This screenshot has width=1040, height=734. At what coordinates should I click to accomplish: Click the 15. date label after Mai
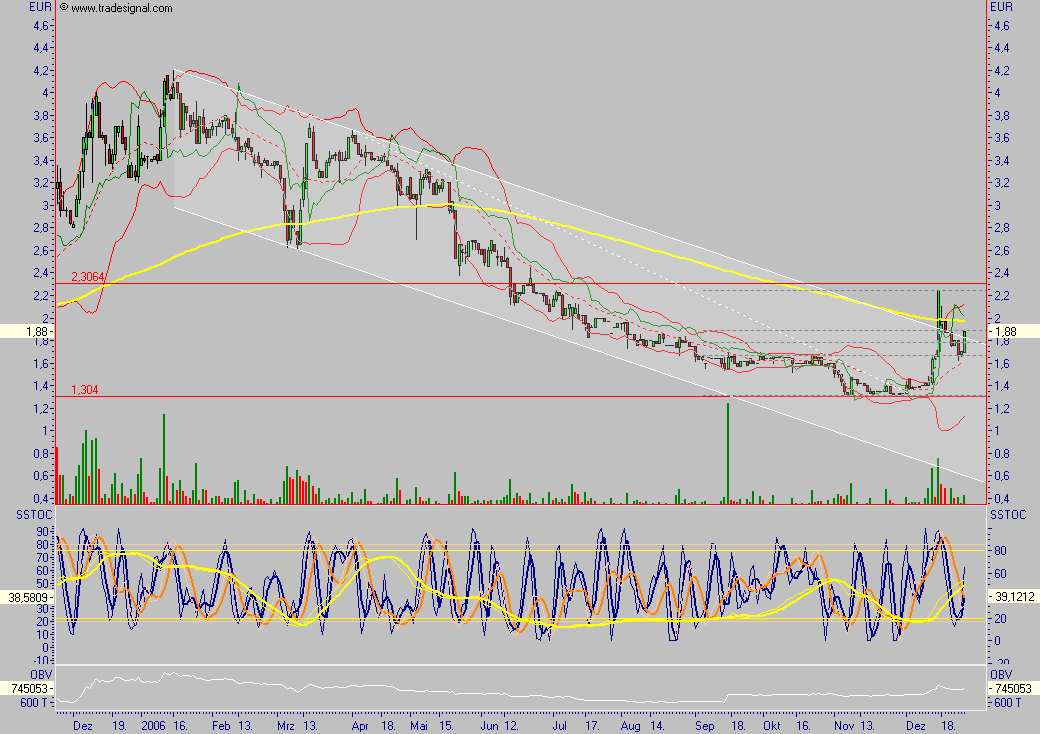446,725
